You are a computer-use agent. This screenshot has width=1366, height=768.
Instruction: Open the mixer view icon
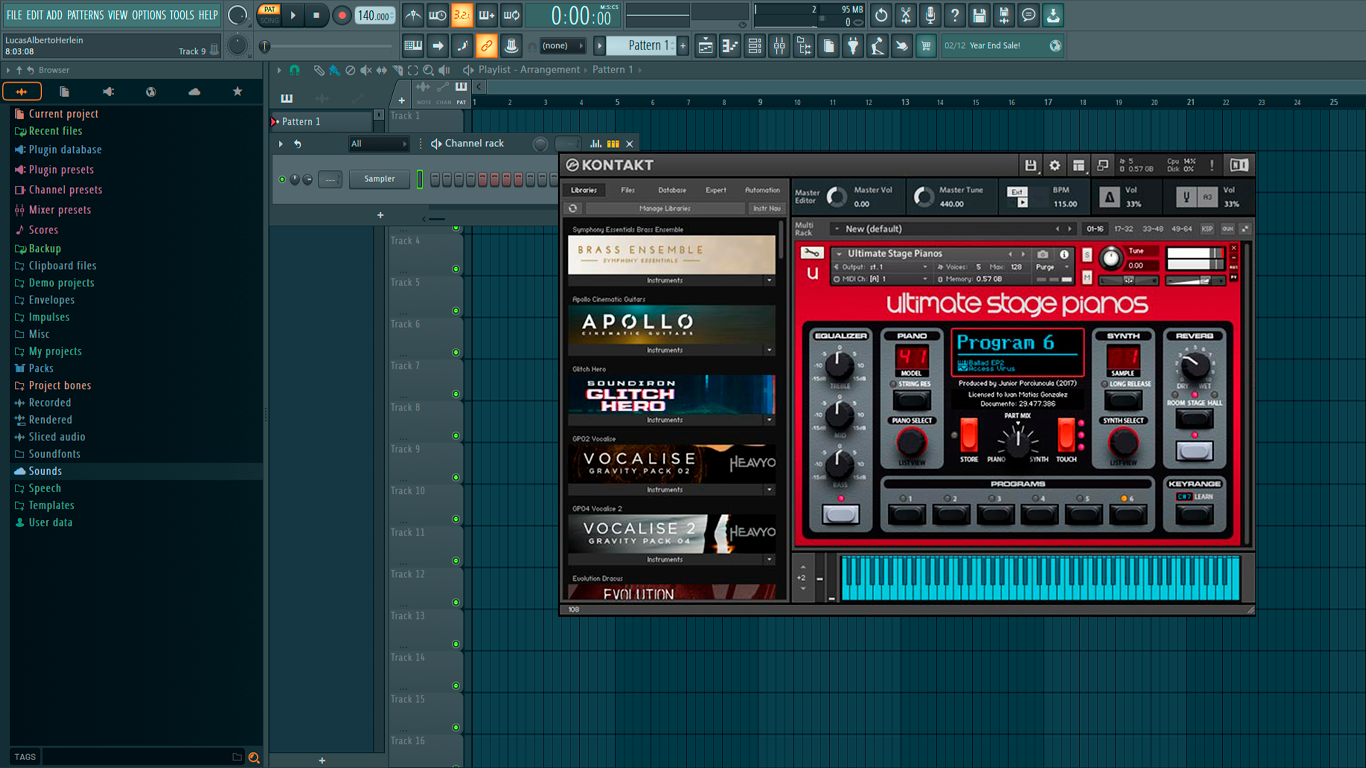click(779, 46)
